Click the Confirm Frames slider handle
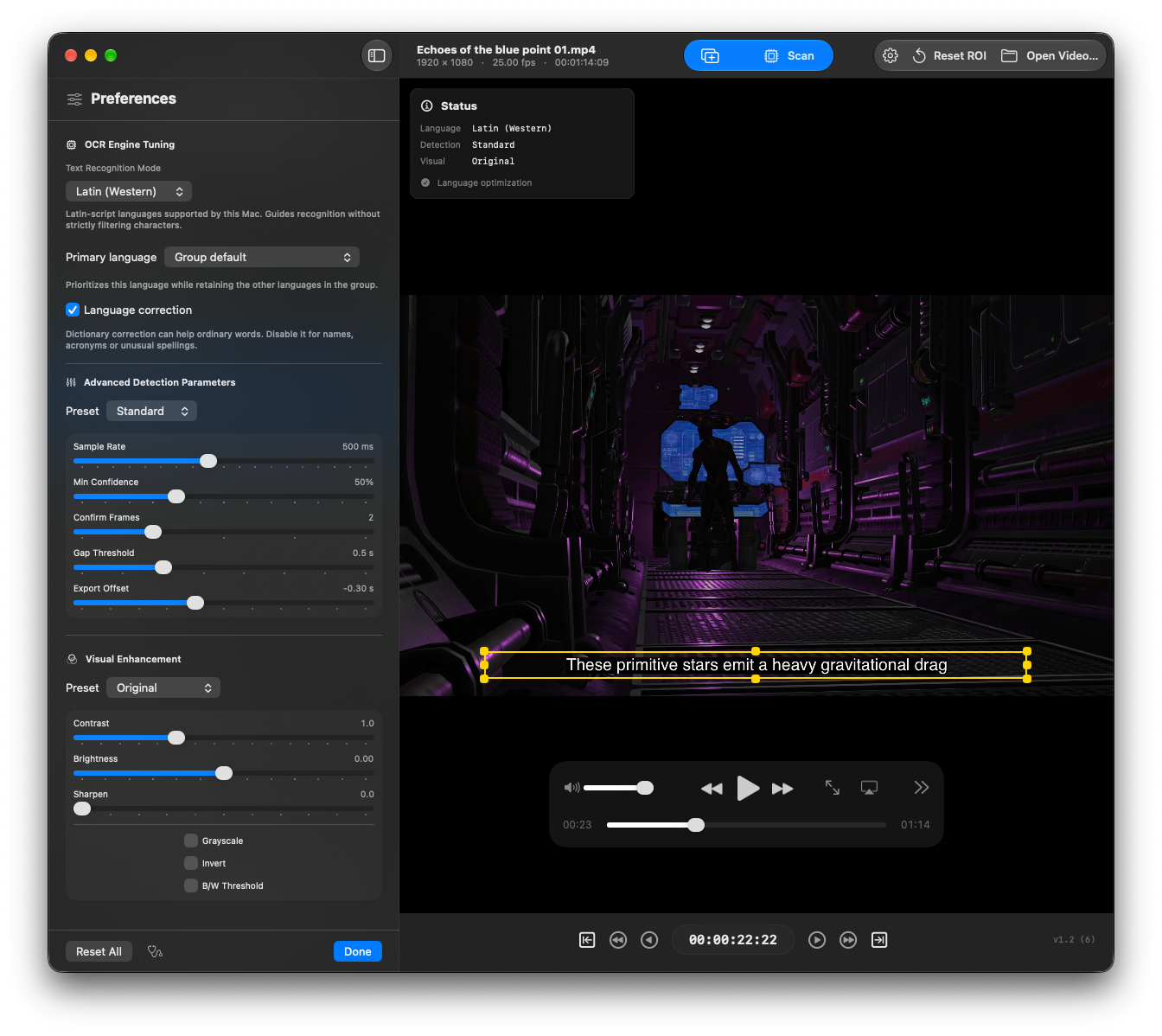The width and height of the screenshot is (1162, 1036). [153, 532]
